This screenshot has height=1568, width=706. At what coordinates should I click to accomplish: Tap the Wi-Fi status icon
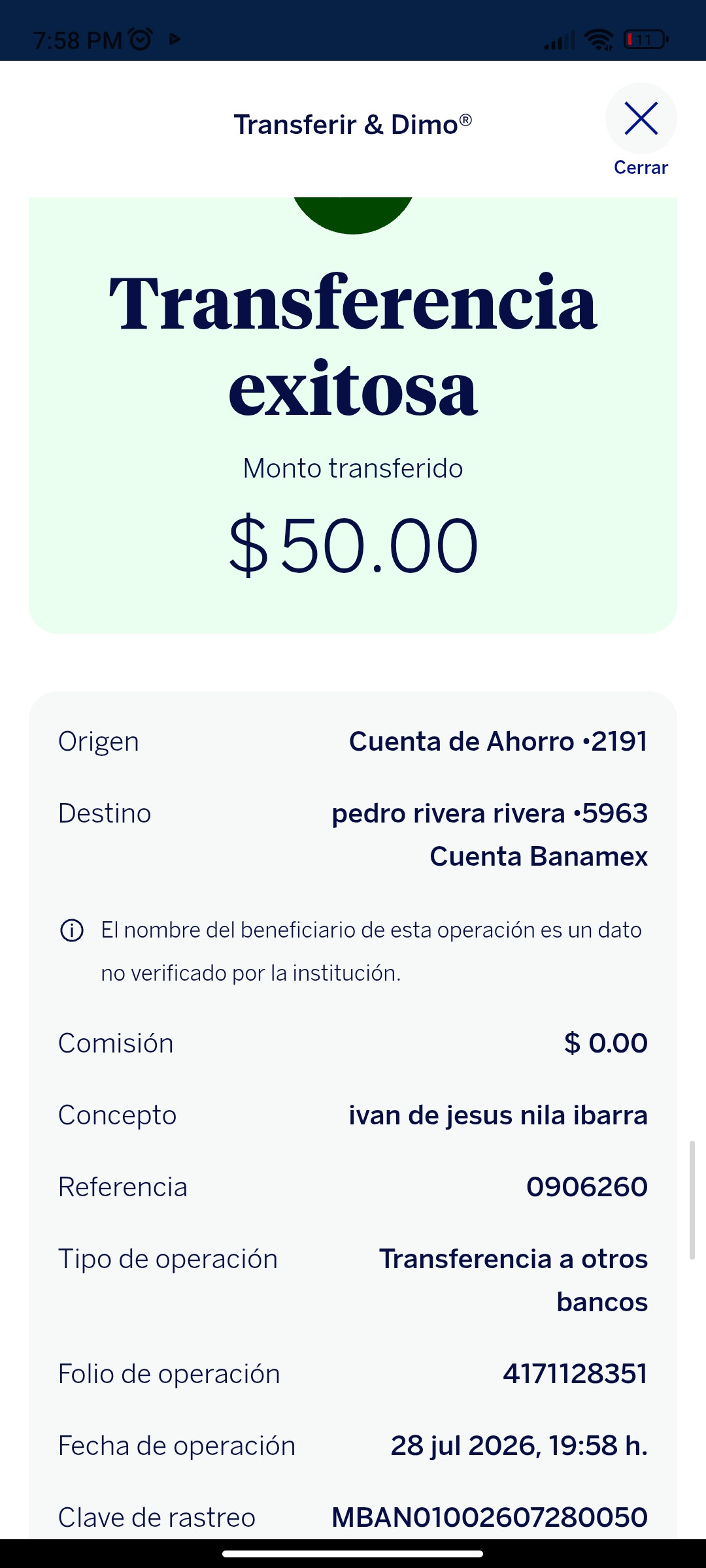[598, 40]
